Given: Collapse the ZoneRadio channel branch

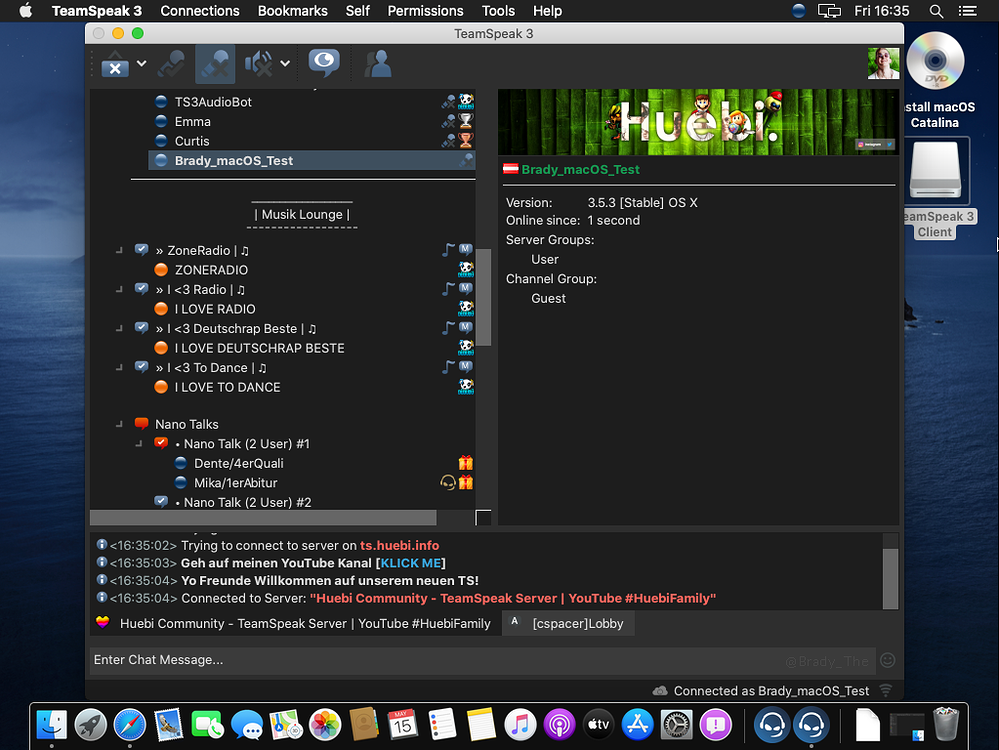Looking at the screenshot, I should point(119,250).
